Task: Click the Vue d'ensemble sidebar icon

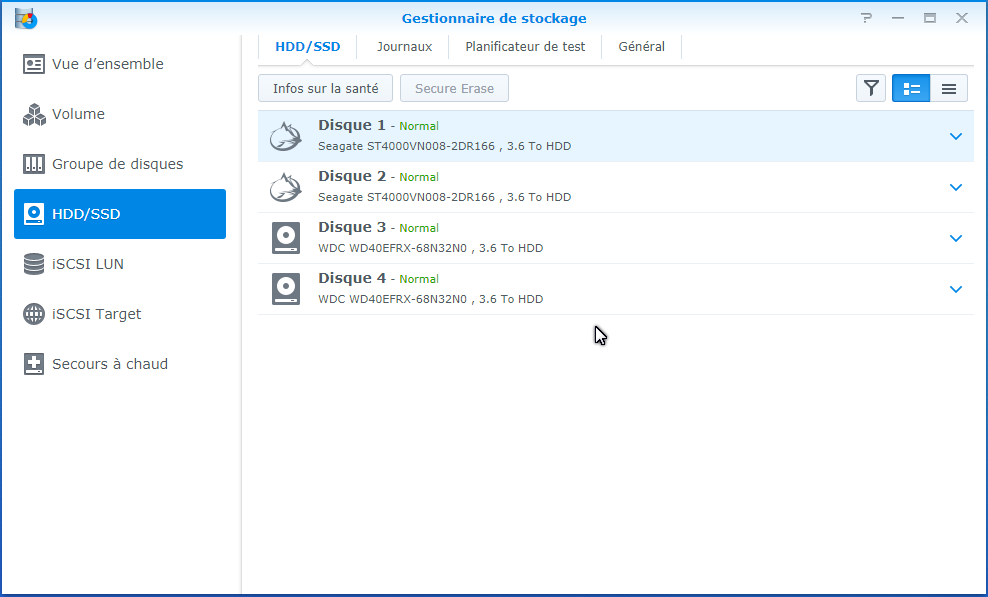Action: [33, 64]
